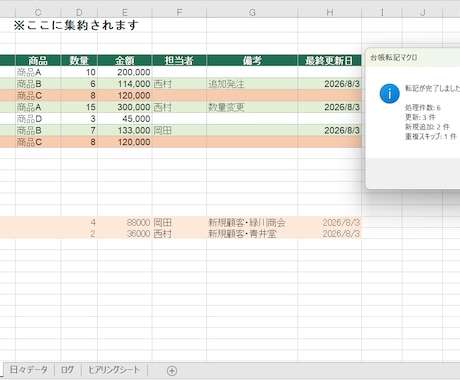Select the quantity cell showing 10

(79, 72)
